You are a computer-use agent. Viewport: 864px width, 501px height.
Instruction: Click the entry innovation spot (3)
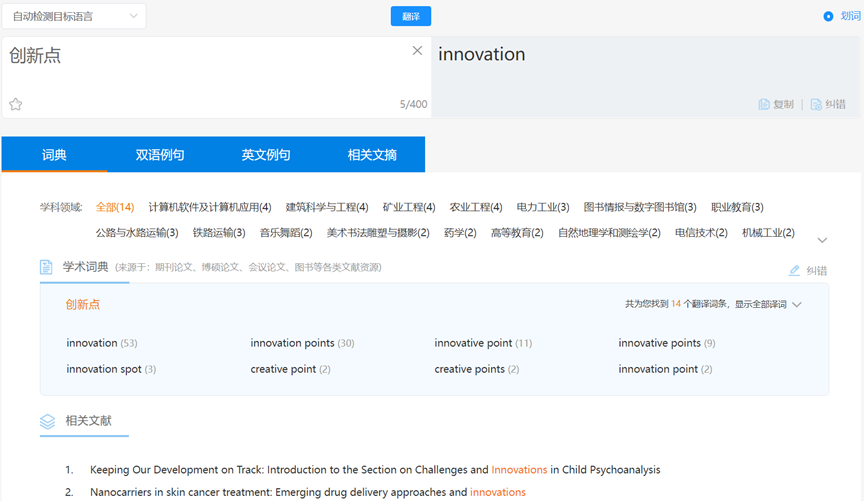[111, 369]
